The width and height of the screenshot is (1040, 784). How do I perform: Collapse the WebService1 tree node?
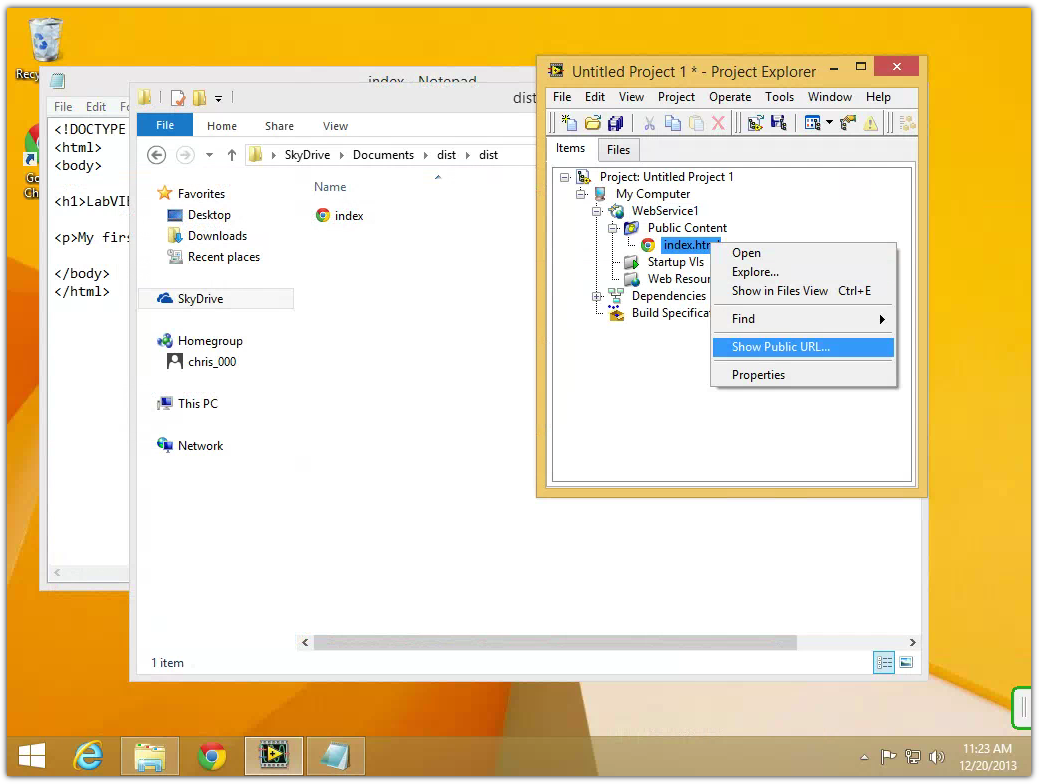tap(597, 211)
